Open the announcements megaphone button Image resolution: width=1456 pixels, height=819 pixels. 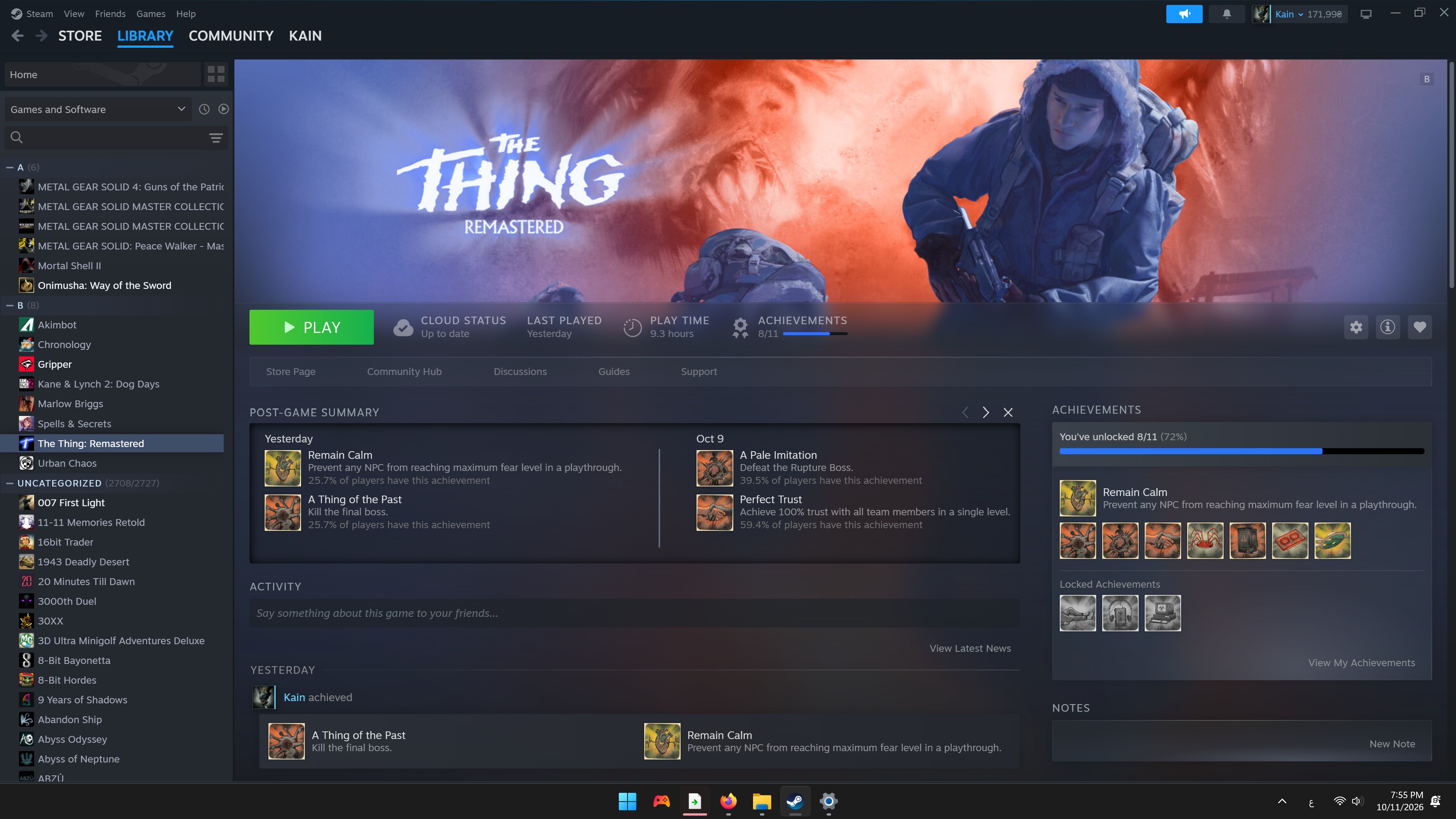click(1184, 14)
